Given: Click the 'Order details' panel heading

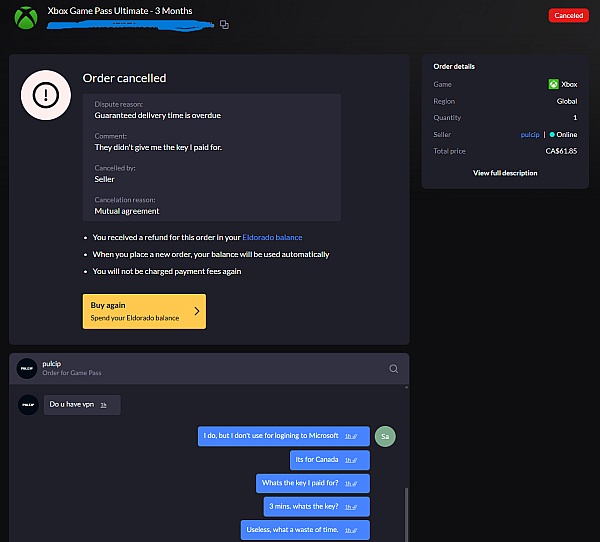Looking at the screenshot, I should (454, 67).
